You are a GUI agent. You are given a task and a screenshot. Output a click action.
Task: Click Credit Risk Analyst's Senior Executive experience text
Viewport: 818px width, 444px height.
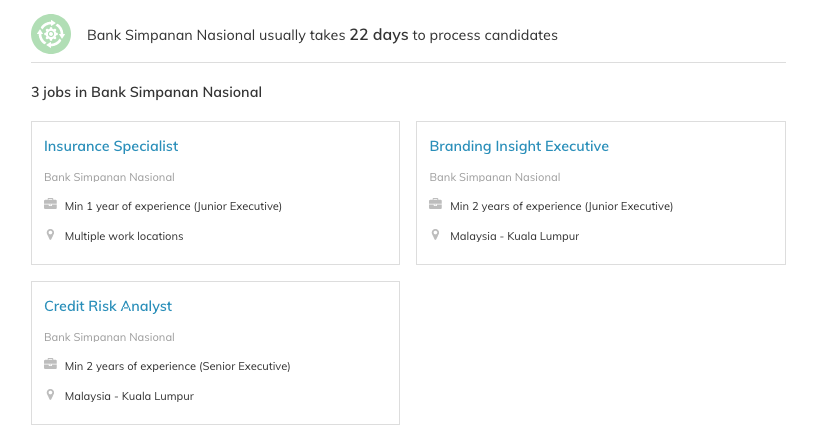(177, 367)
